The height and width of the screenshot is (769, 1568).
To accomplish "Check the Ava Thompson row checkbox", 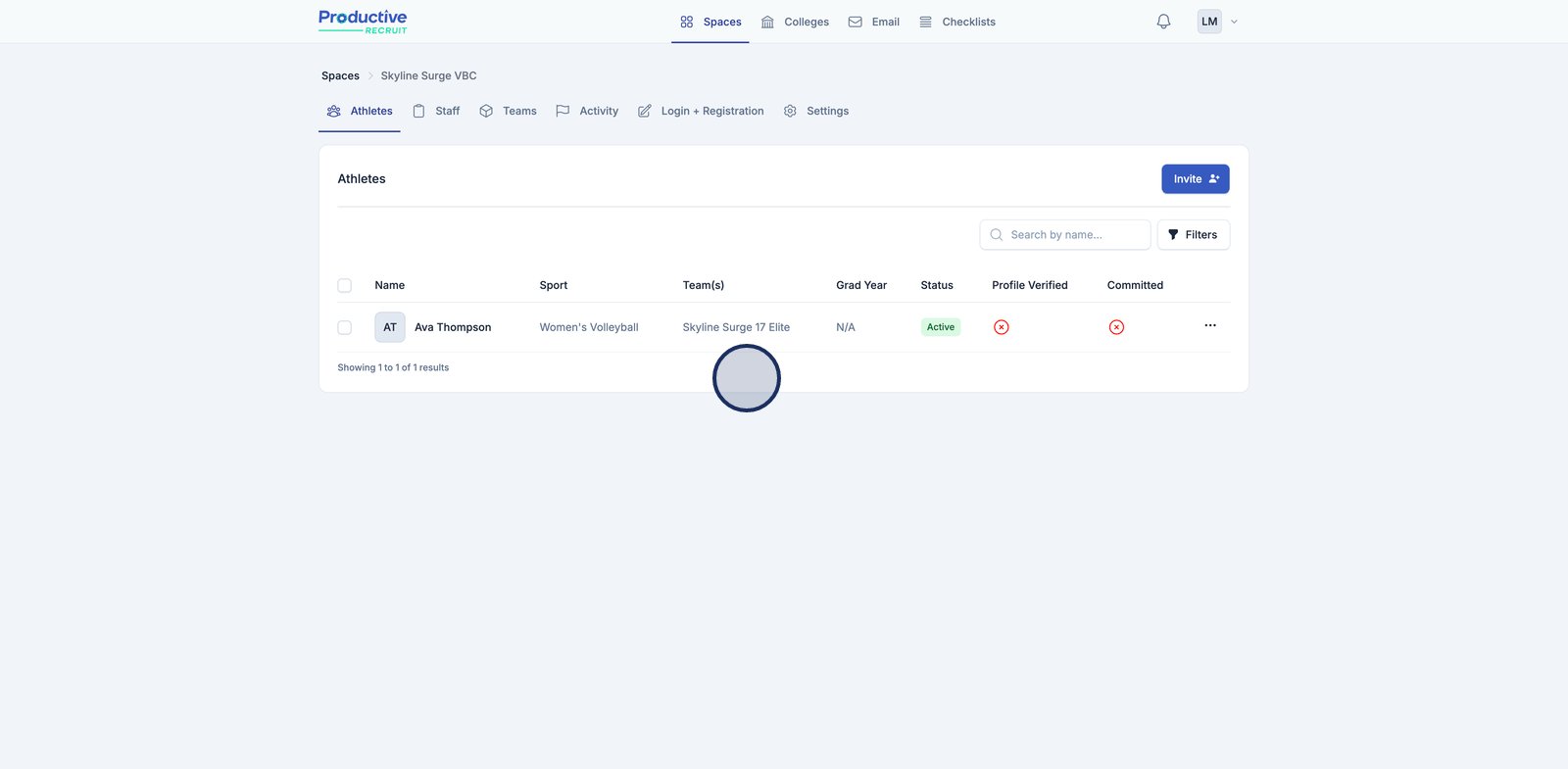I will coord(344,327).
